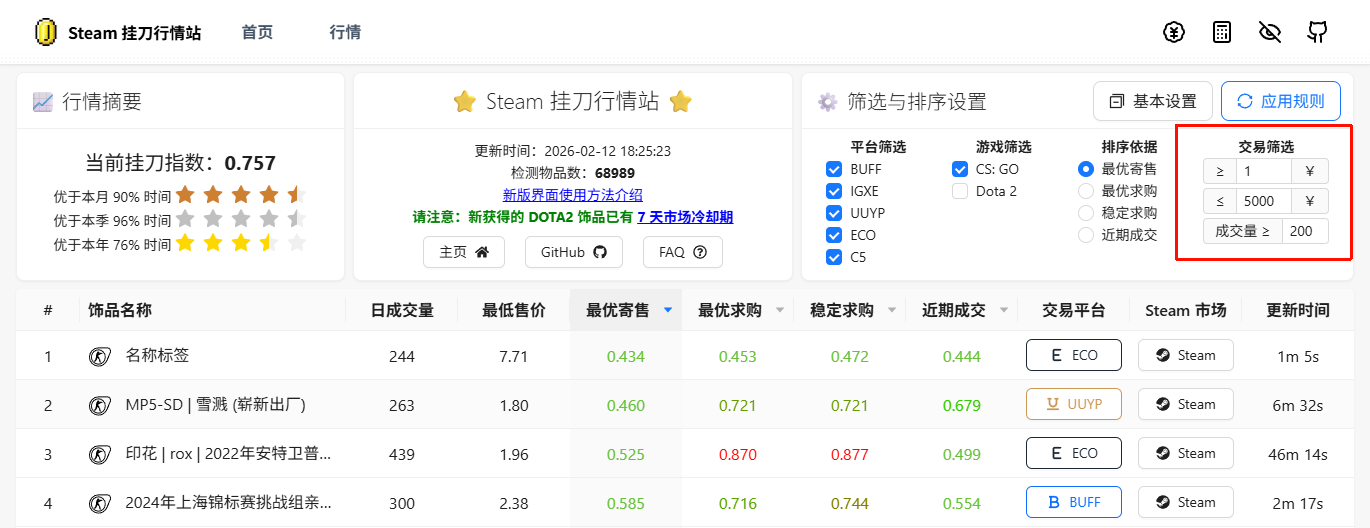Click the CS icon in 2024年上海锦标赛 row
The width and height of the screenshot is (1370, 528).
point(99,503)
